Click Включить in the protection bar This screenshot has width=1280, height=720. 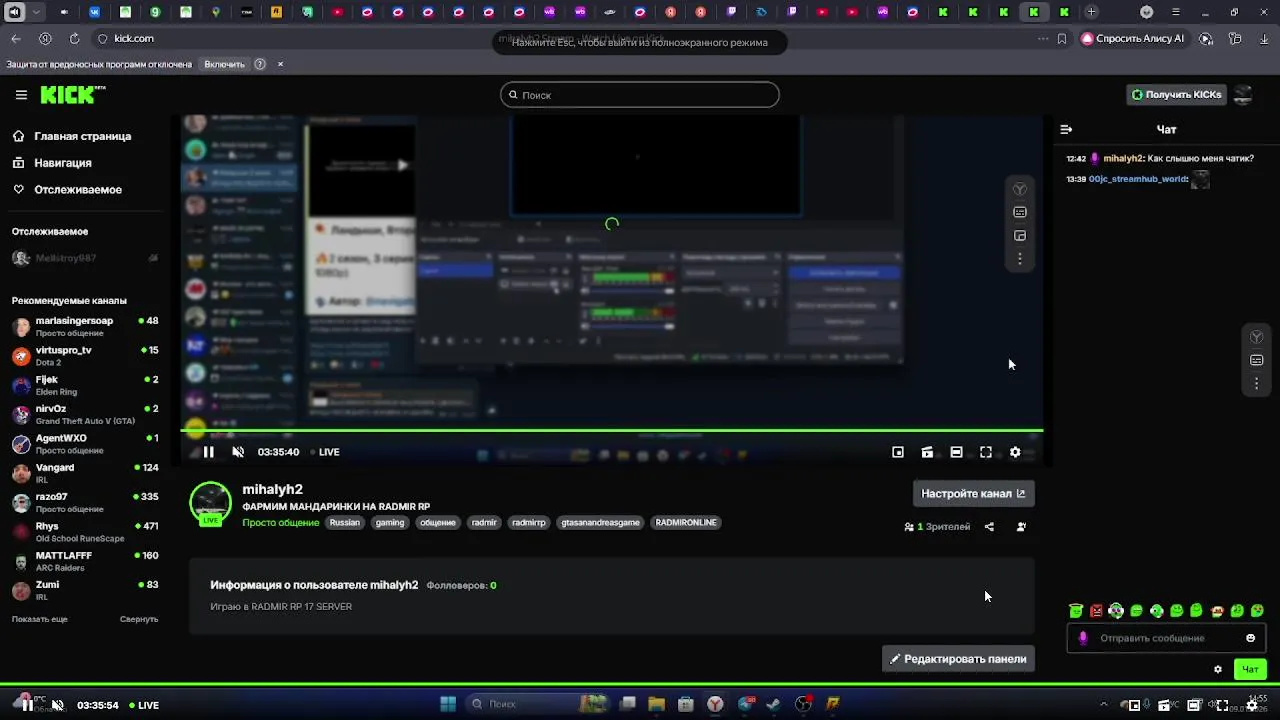[224, 64]
